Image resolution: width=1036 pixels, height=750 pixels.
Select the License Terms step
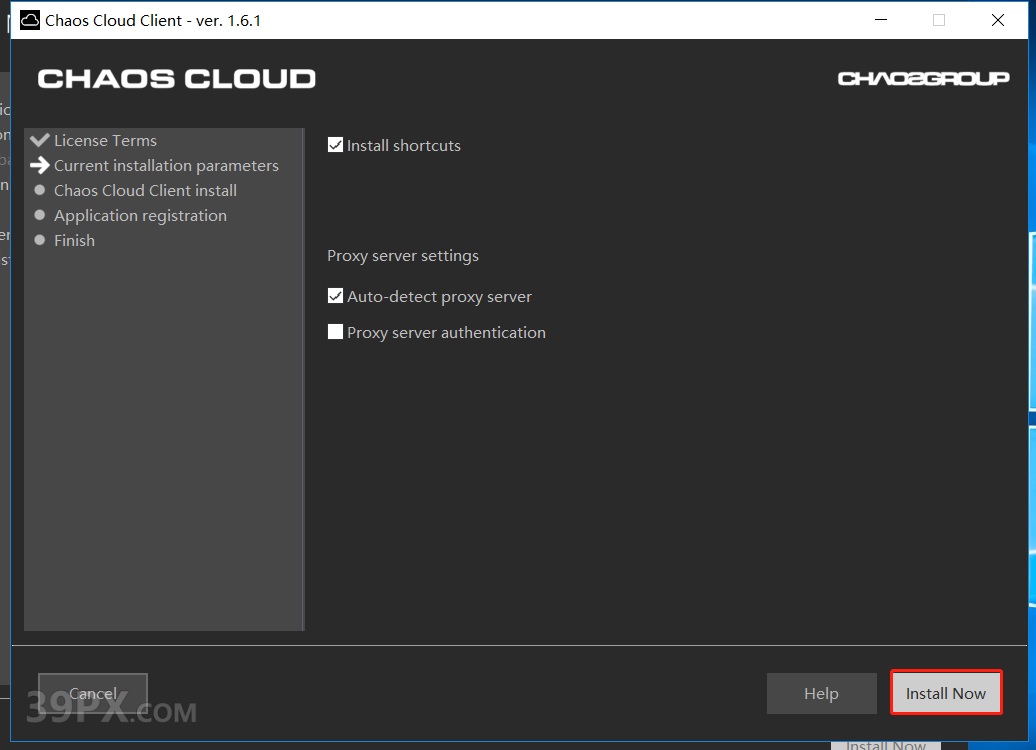point(105,140)
